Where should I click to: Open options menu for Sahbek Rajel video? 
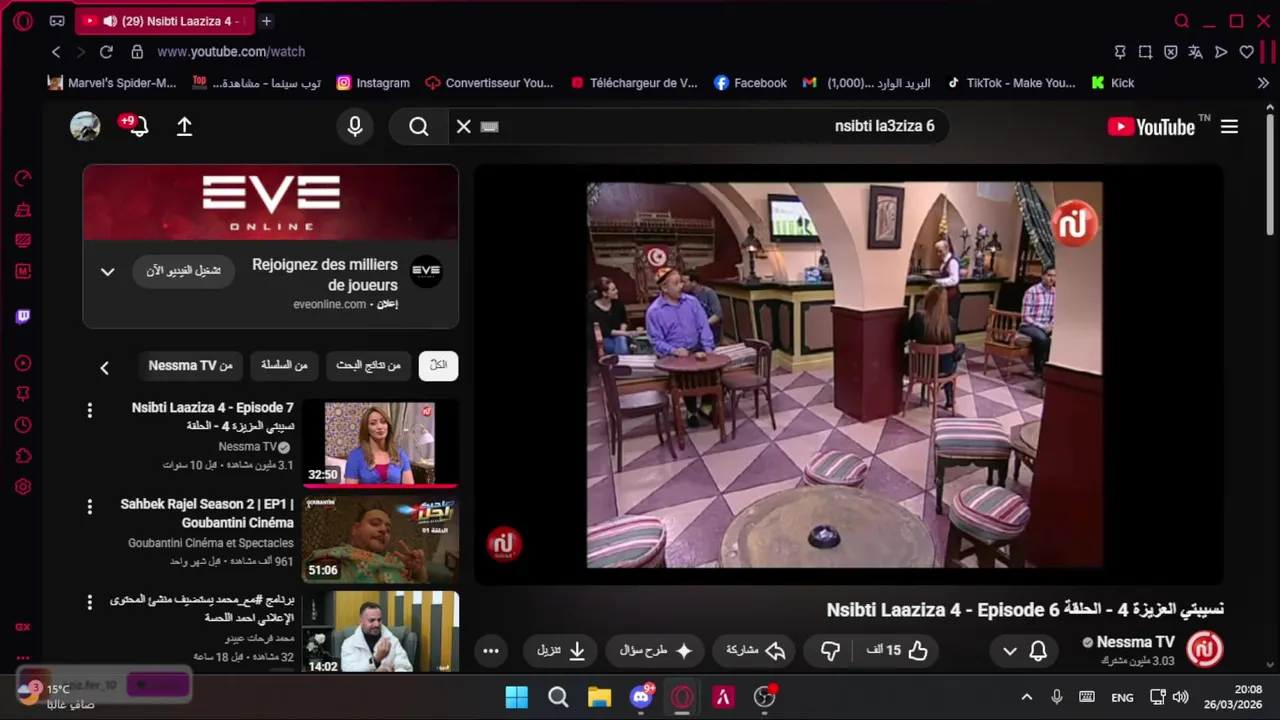point(89,506)
